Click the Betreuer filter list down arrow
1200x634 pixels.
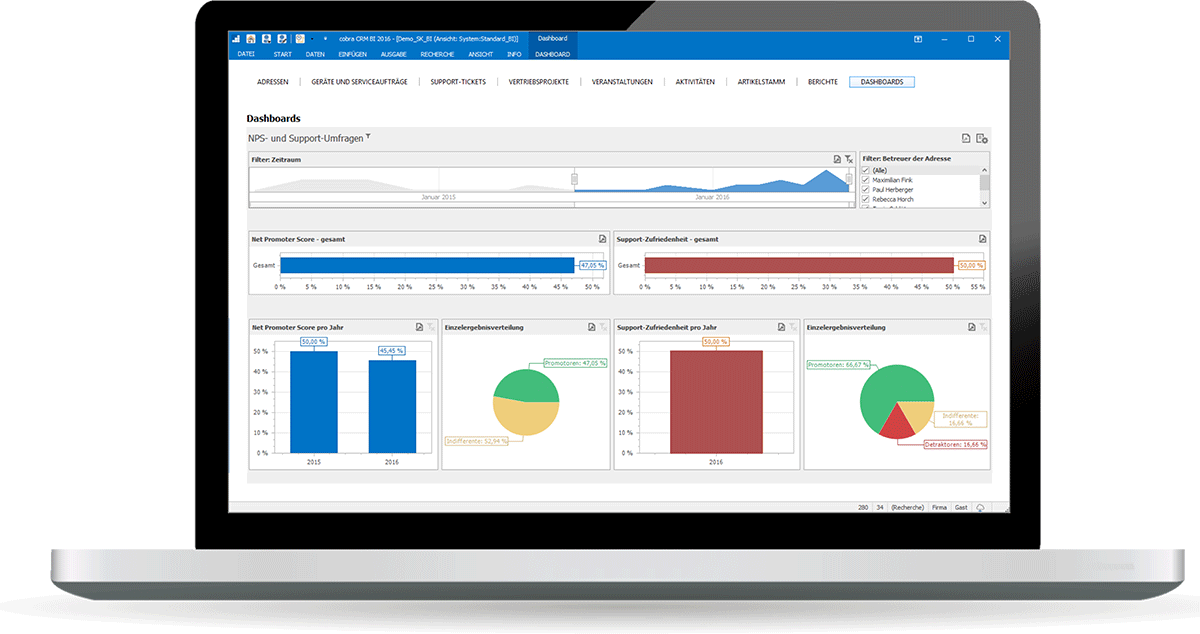tap(984, 202)
